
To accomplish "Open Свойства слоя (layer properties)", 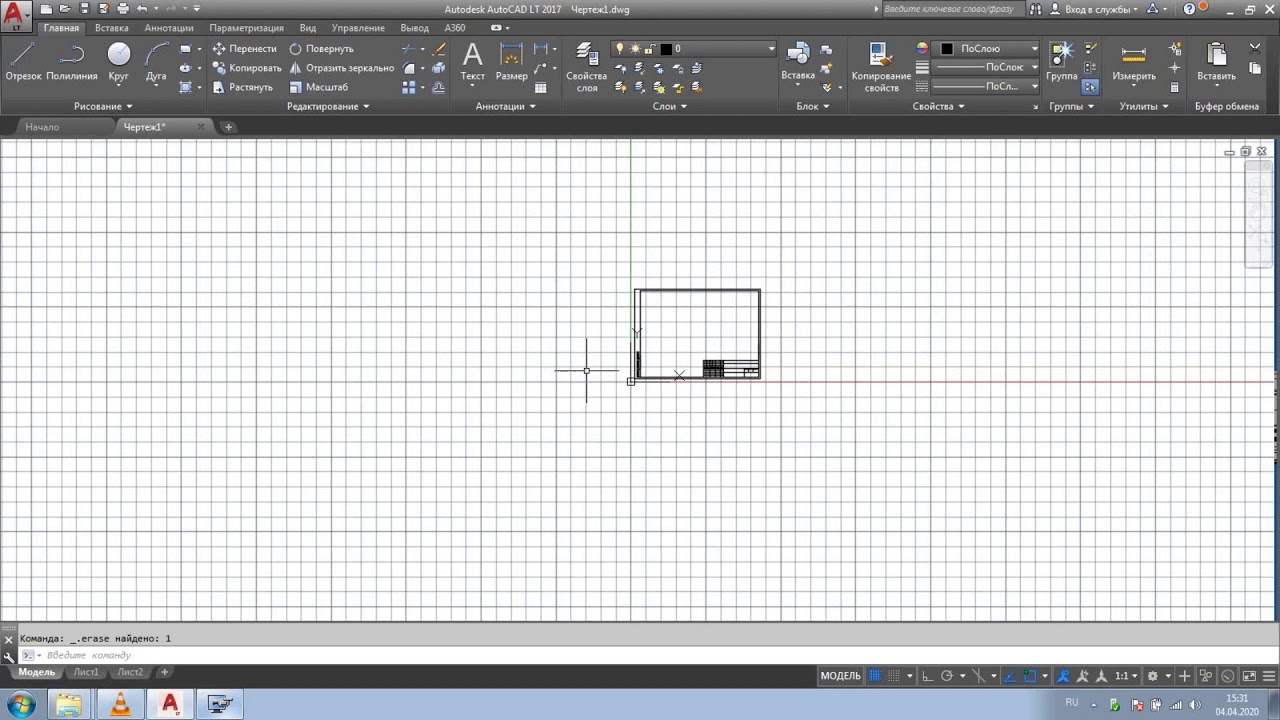I will 587,67.
